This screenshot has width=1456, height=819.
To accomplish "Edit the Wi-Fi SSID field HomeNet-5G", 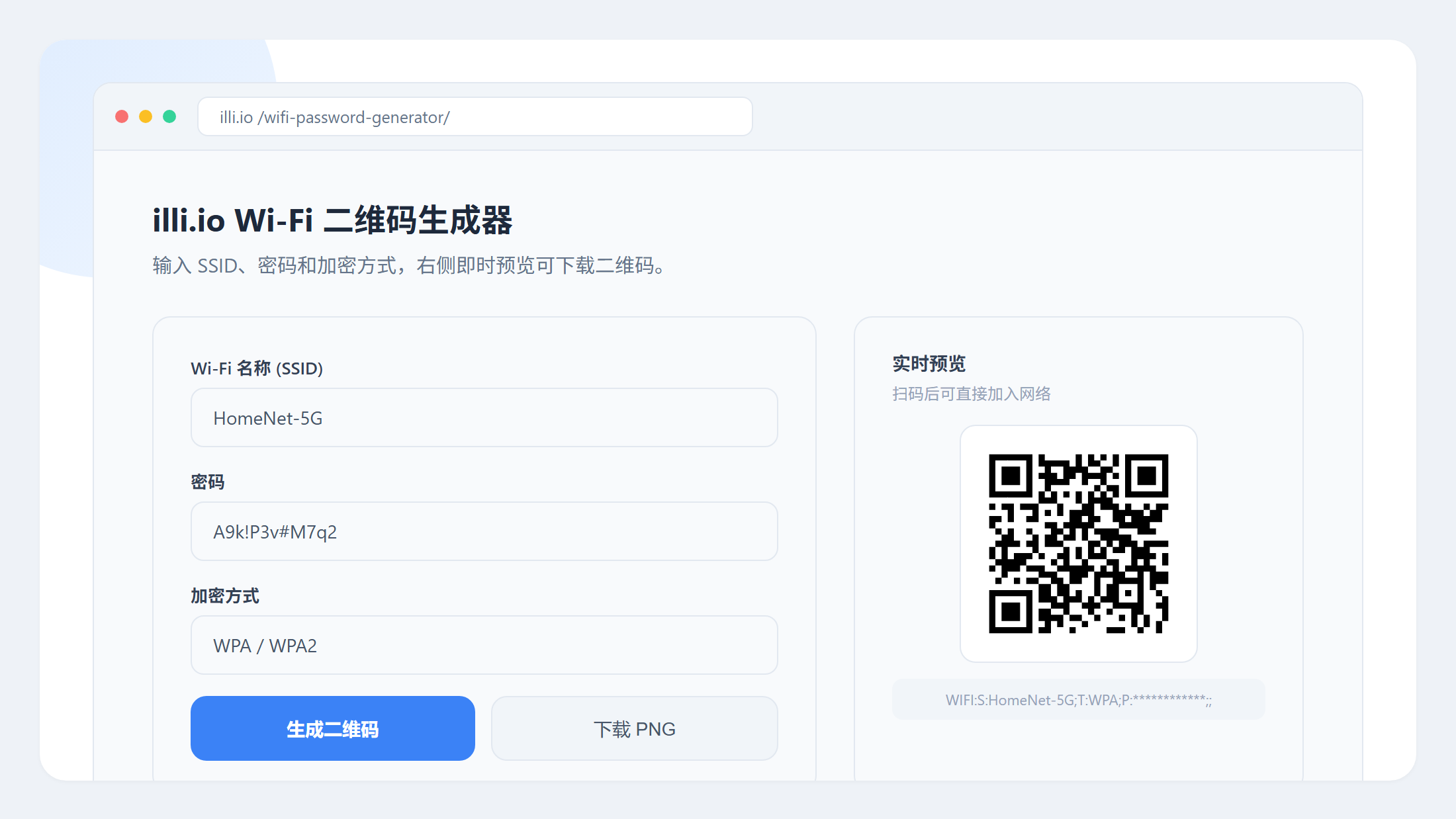I will pyautogui.click(x=484, y=417).
